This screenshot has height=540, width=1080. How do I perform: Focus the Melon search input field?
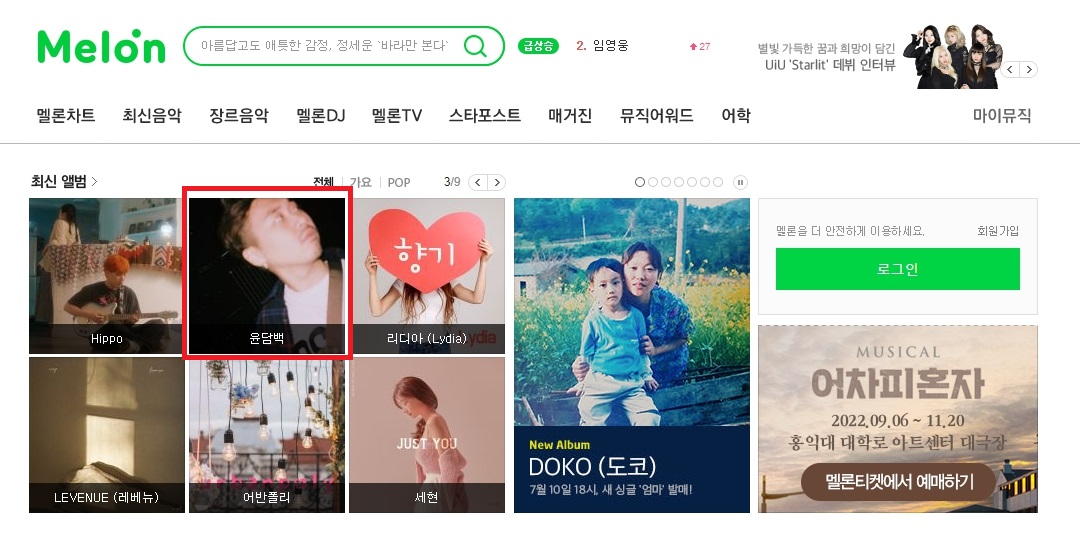click(x=325, y=46)
